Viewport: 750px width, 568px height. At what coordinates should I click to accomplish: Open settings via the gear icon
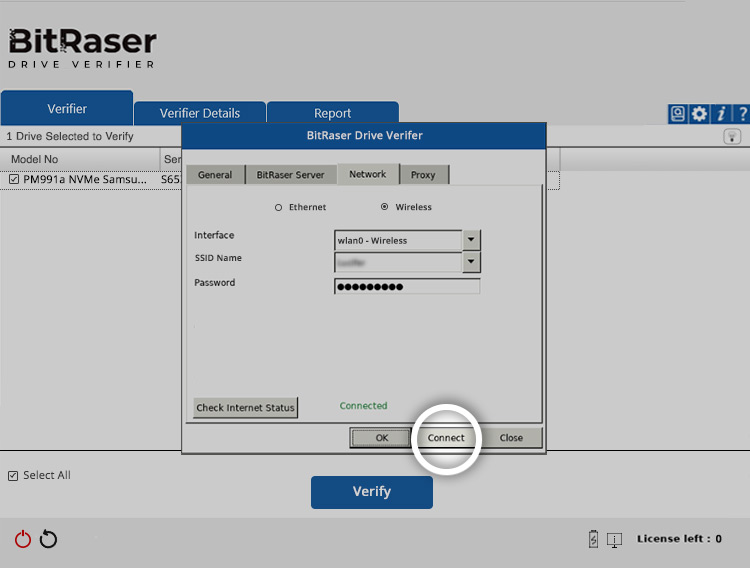pyautogui.click(x=699, y=114)
